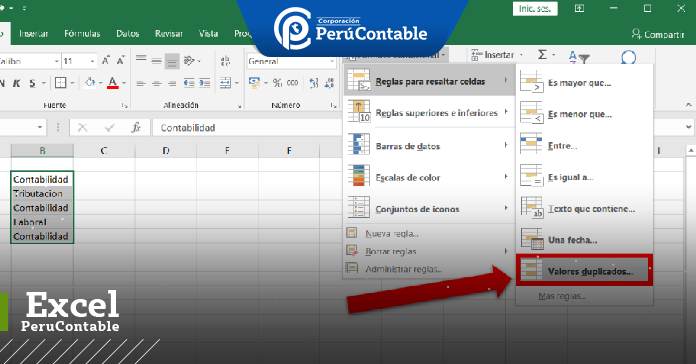The height and width of the screenshot is (364, 696).
Task: Open Conjuntos de iconos submenu
Action: tap(429, 209)
